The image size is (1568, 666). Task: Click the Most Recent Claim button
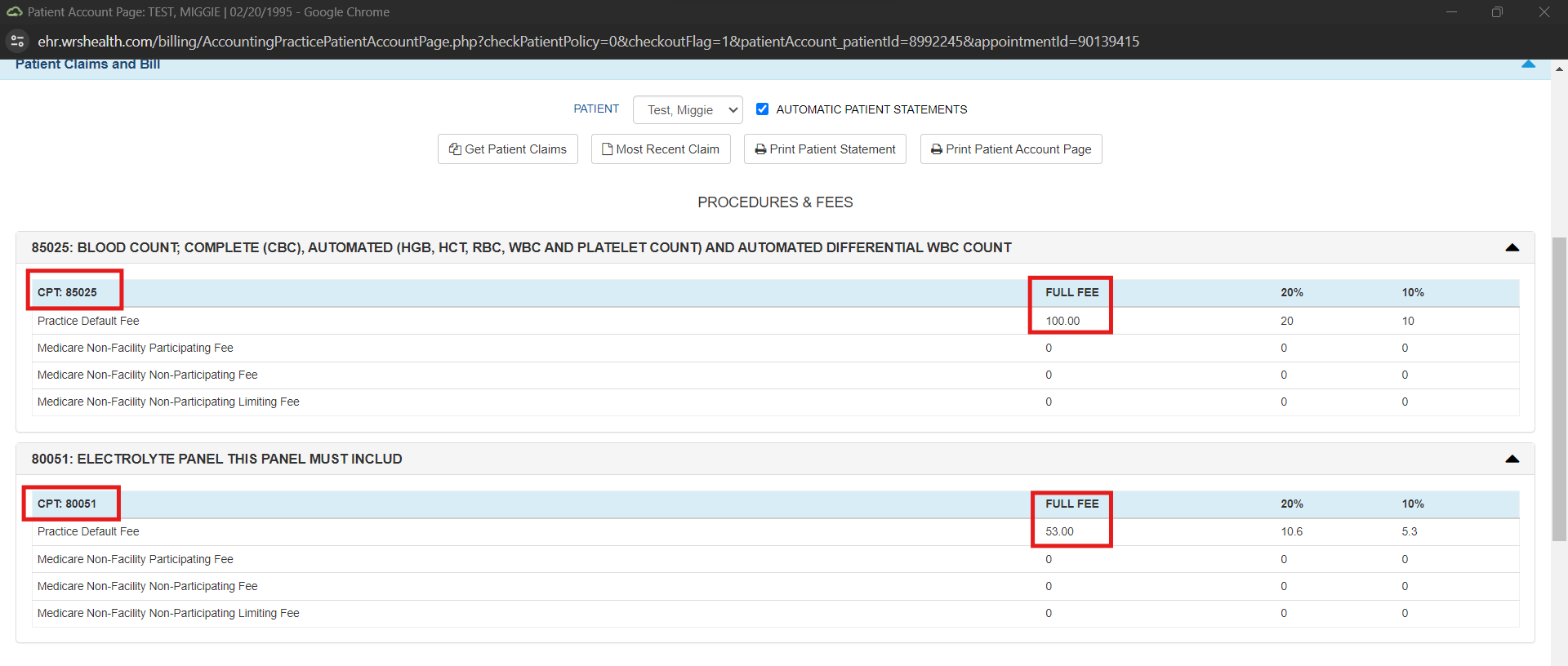661,149
